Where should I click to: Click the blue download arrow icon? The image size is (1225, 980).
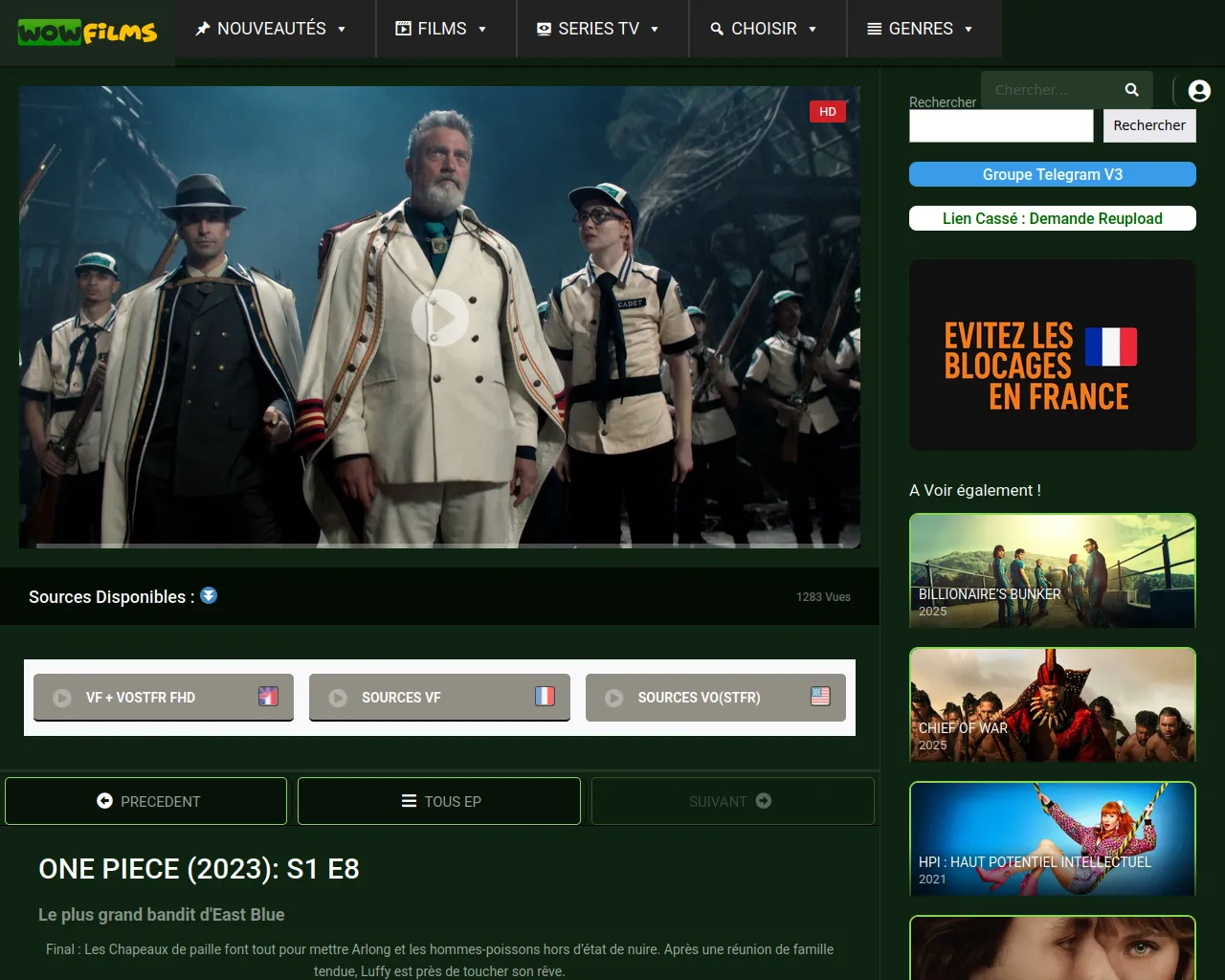(x=209, y=595)
